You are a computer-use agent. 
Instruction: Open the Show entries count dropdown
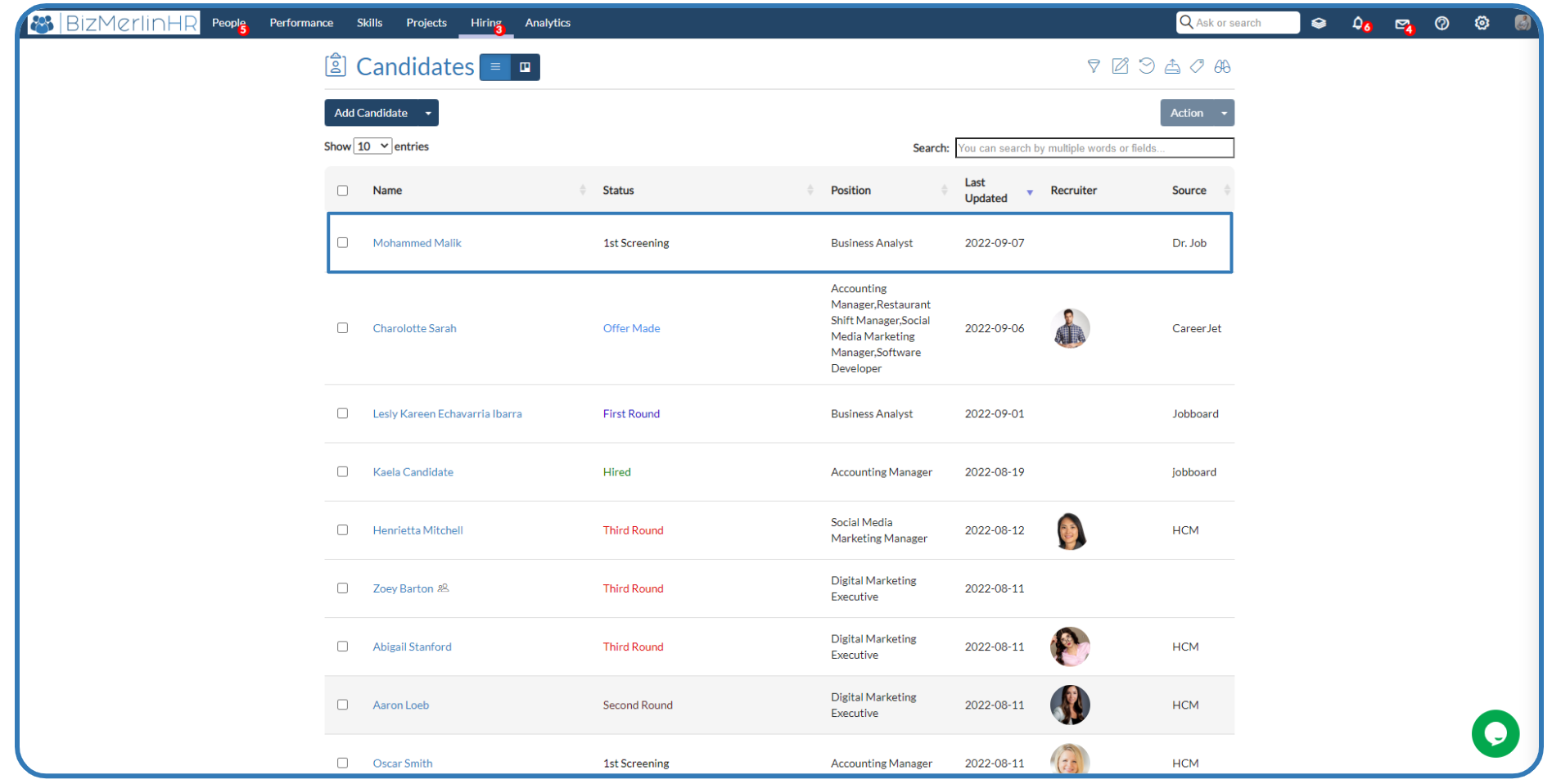click(372, 146)
